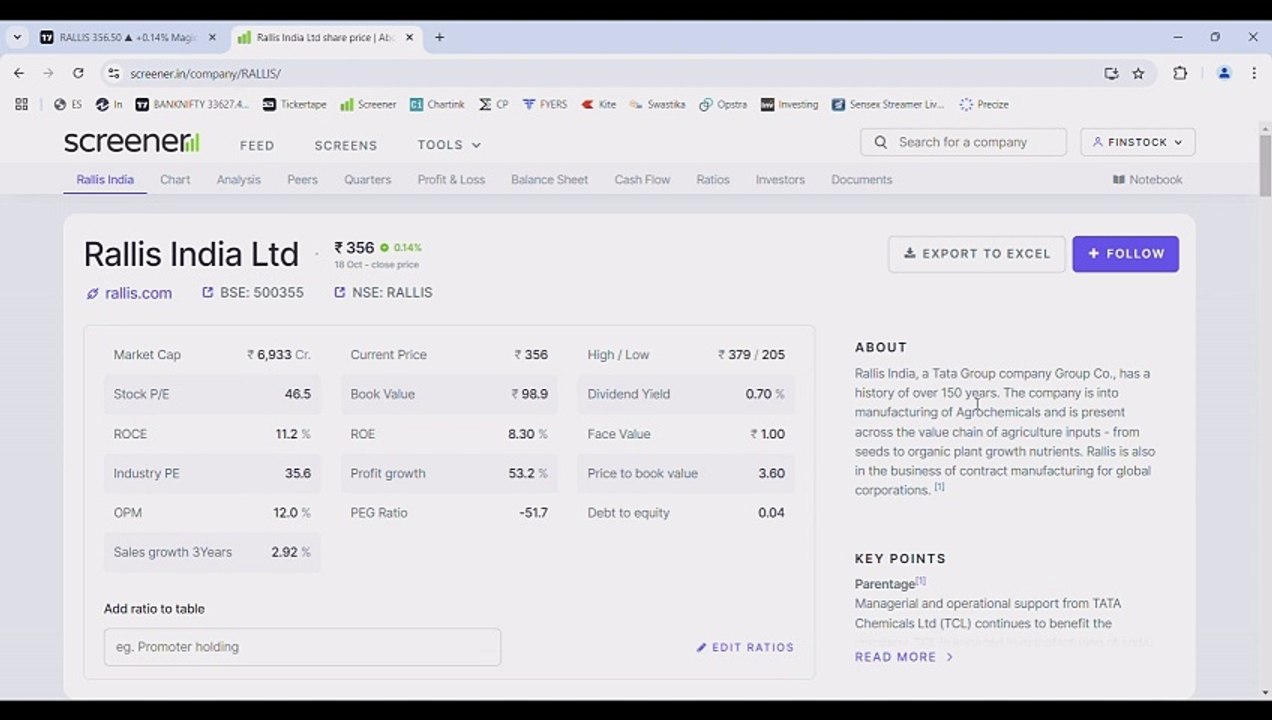Go to the Quarters section tab
This screenshot has width=1272, height=720.
tap(367, 179)
